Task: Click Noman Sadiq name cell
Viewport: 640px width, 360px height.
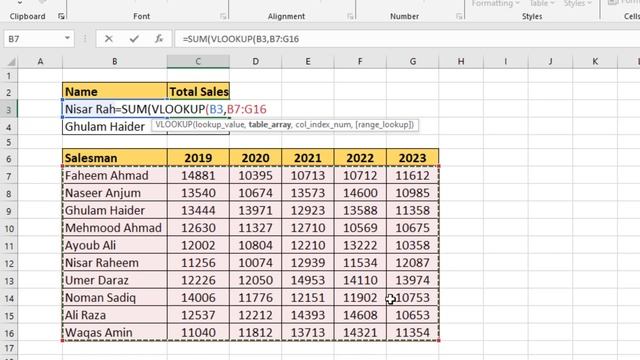Action: (115, 298)
